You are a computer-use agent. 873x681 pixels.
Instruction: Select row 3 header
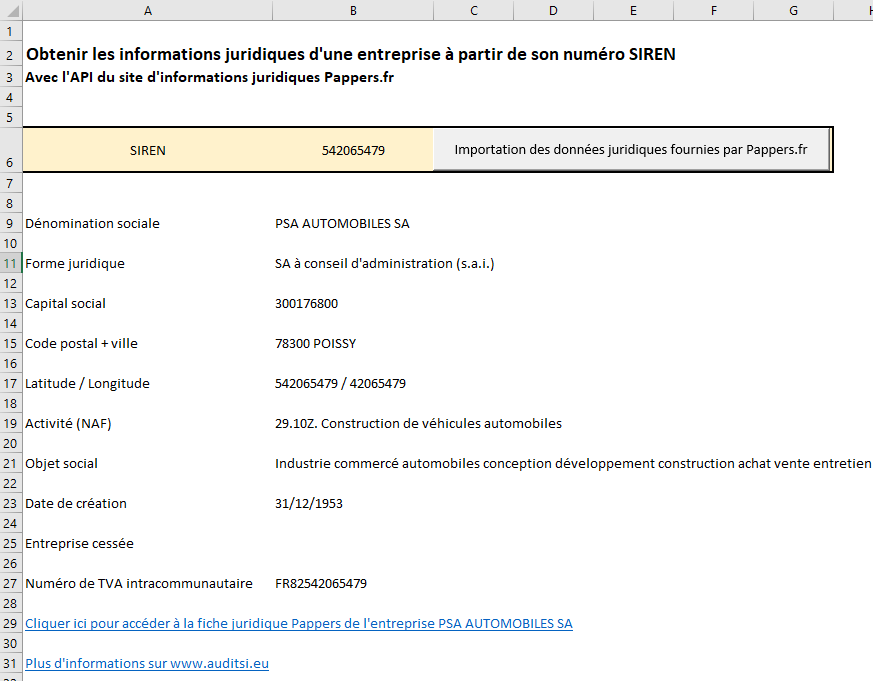pyautogui.click(x=10, y=77)
